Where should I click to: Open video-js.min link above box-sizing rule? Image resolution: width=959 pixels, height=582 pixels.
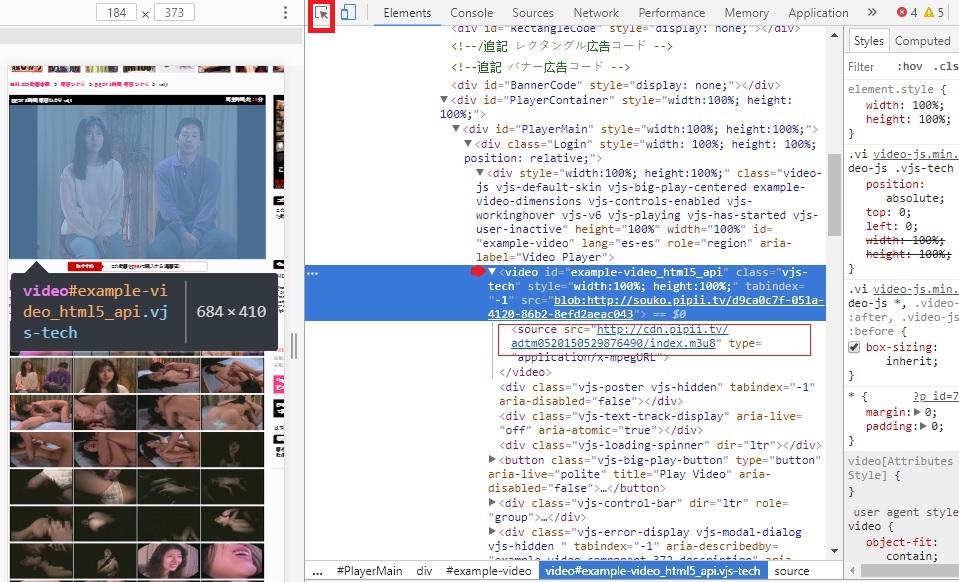click(x=916, y=289)
